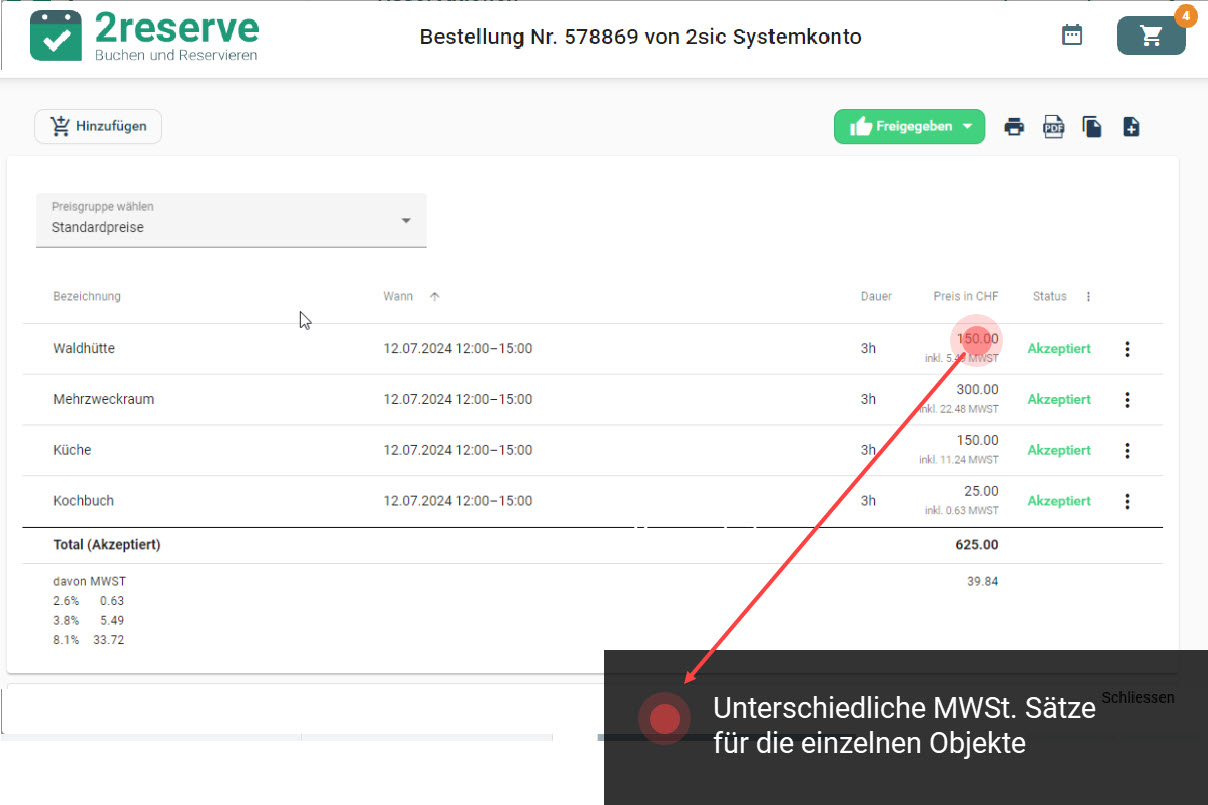The height and width of the screenshot is (805, 1208).
Task: Click the copy document icon
Action: [x=1092, y=126]
